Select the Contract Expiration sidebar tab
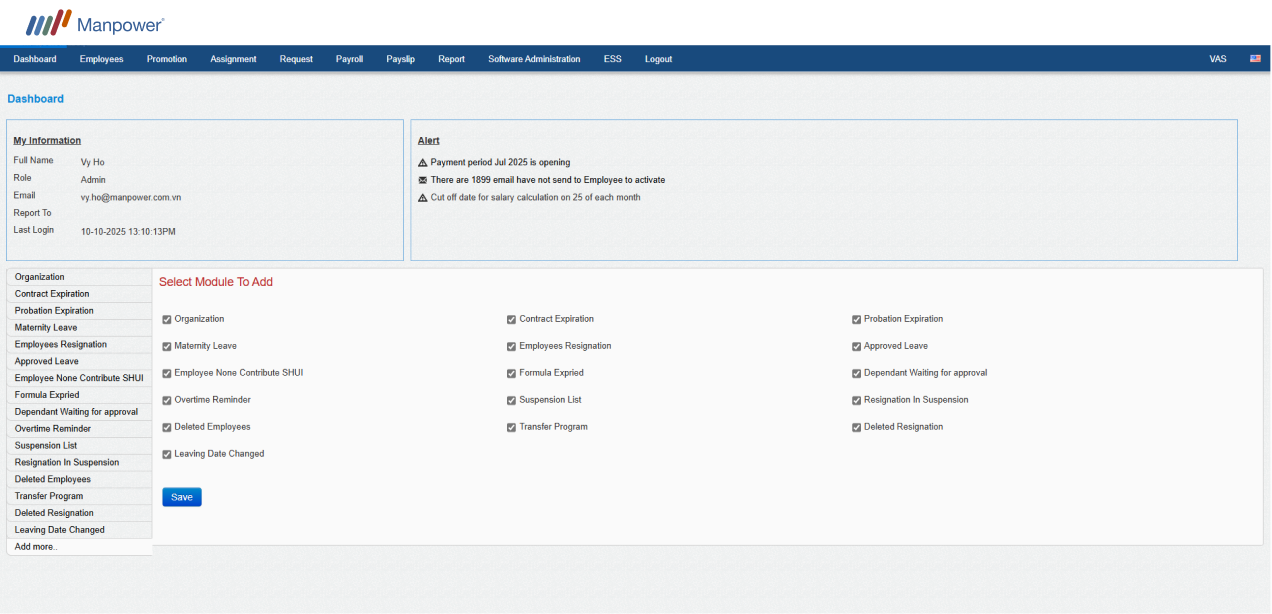 click(79, 294)
